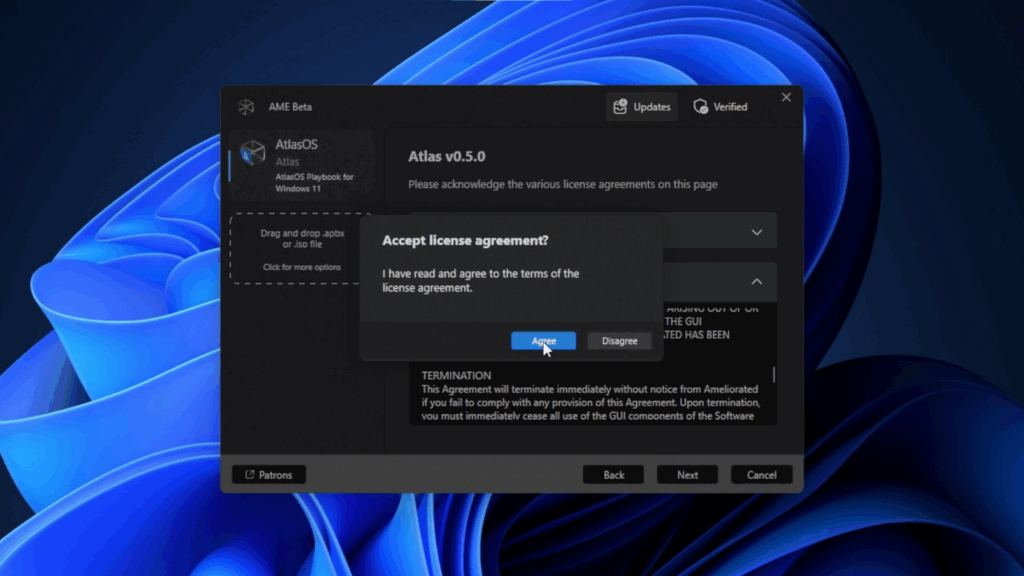Go Back to the previous step
The height and width of the screenshot is (576, 1024).
point(613,474)
